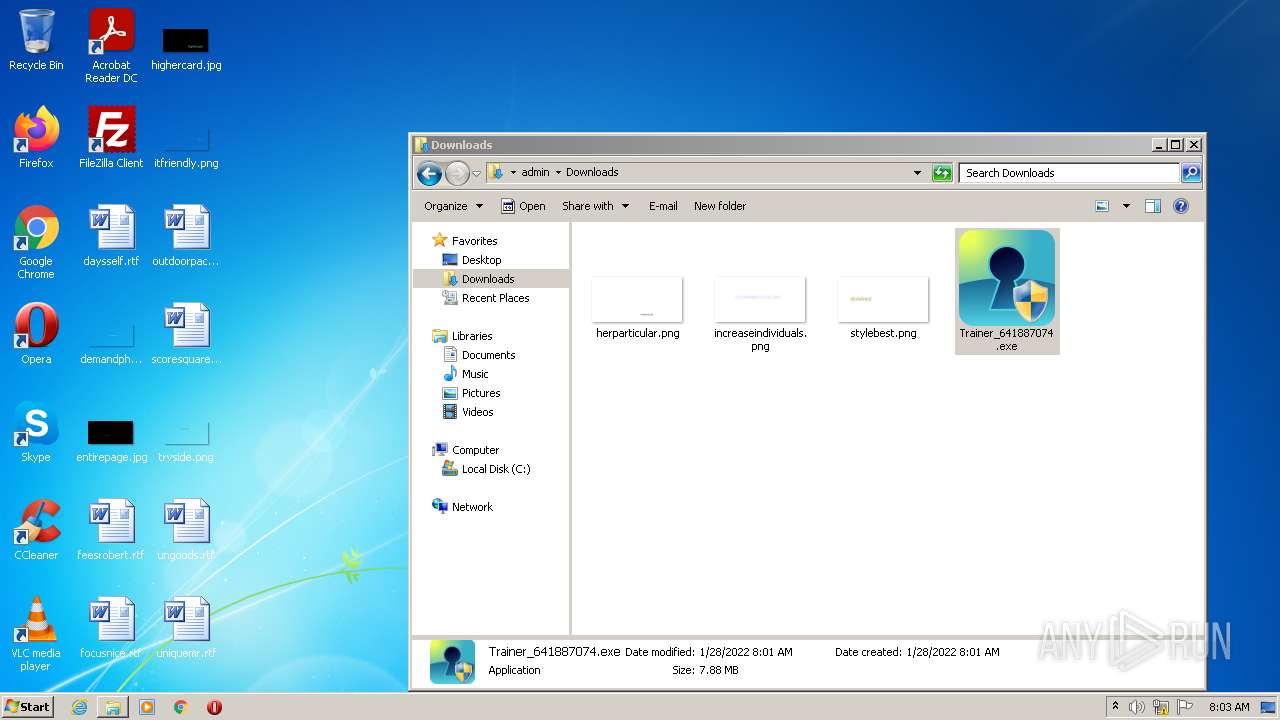Open Skype desktop shortcut
This screenshot has height=720, width=1280.
tap(36, 432)
